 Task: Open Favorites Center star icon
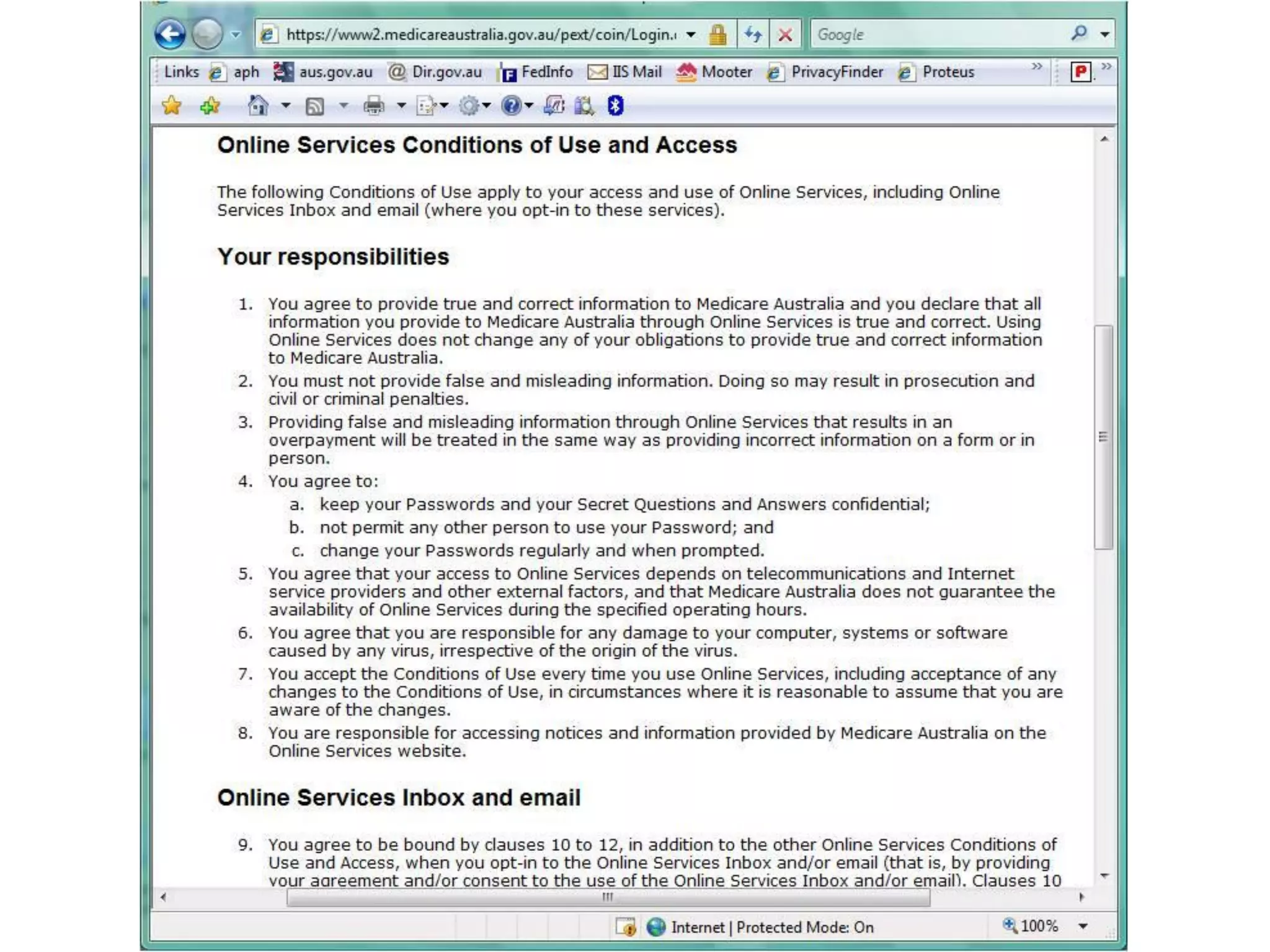click(x=172, y=106)
